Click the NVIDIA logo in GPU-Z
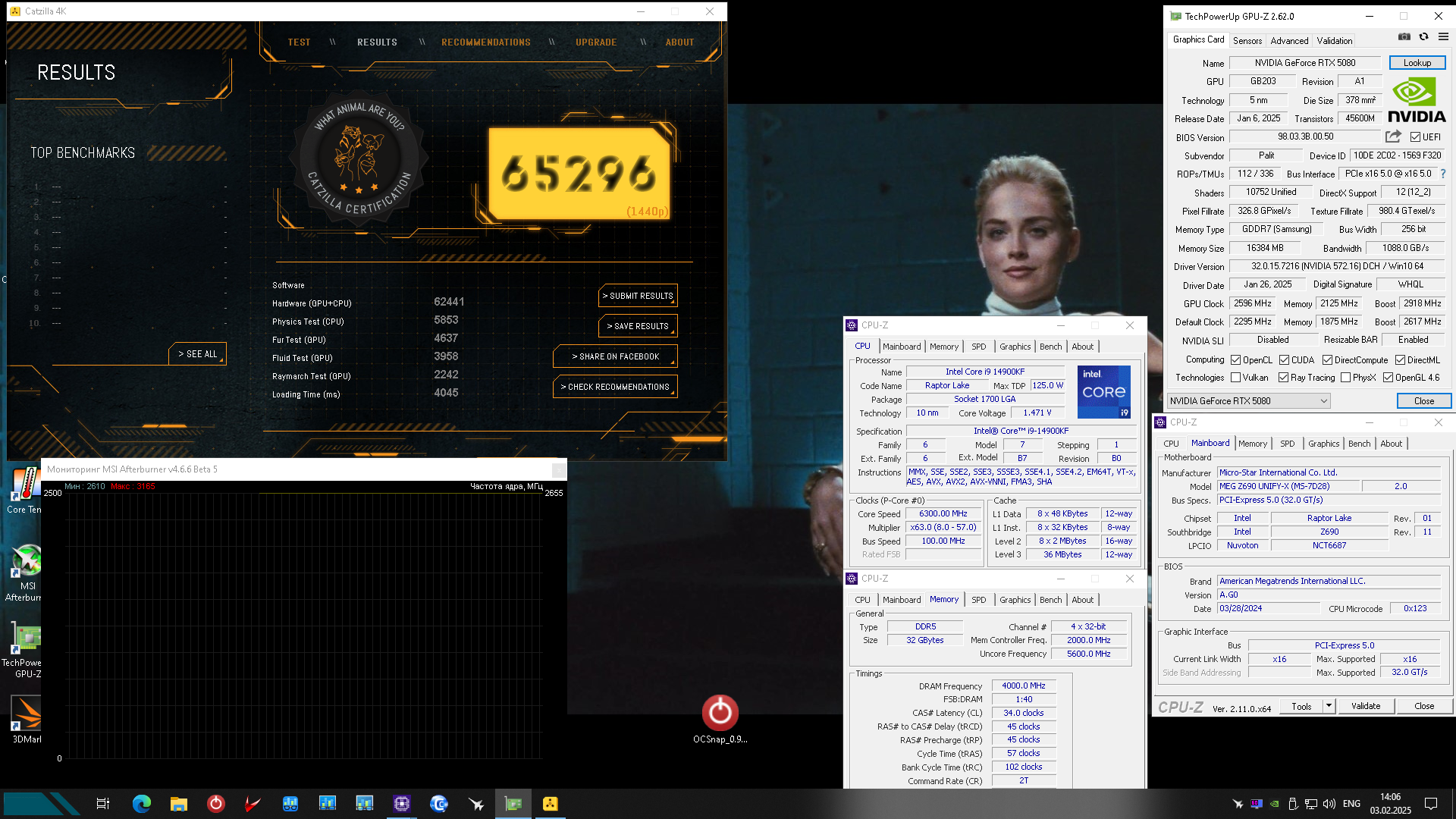Image resolution: width=1456 pixels, height=819 pixels. click(1417, 101)
